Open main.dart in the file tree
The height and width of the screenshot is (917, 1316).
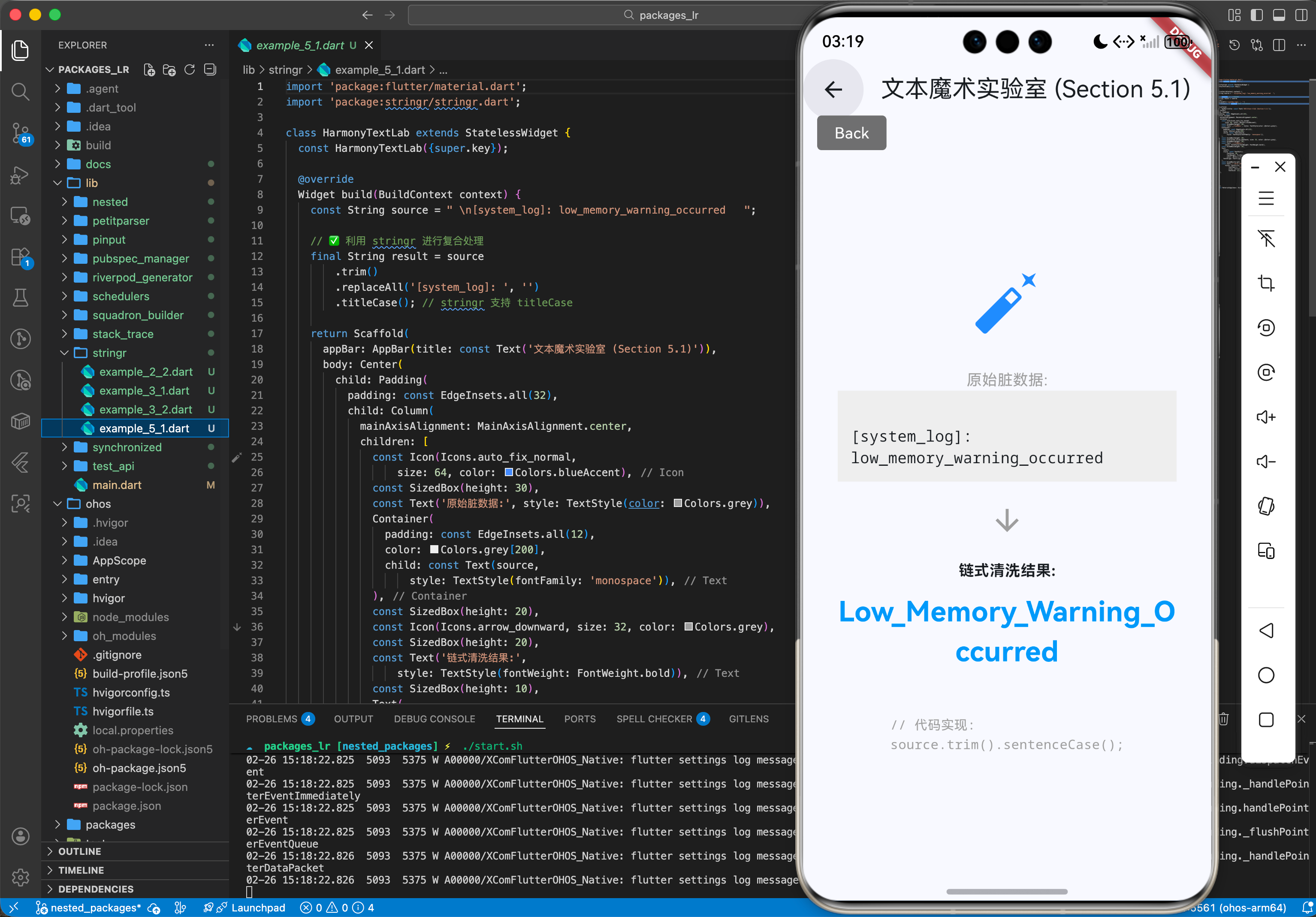(x=135, y=485)
